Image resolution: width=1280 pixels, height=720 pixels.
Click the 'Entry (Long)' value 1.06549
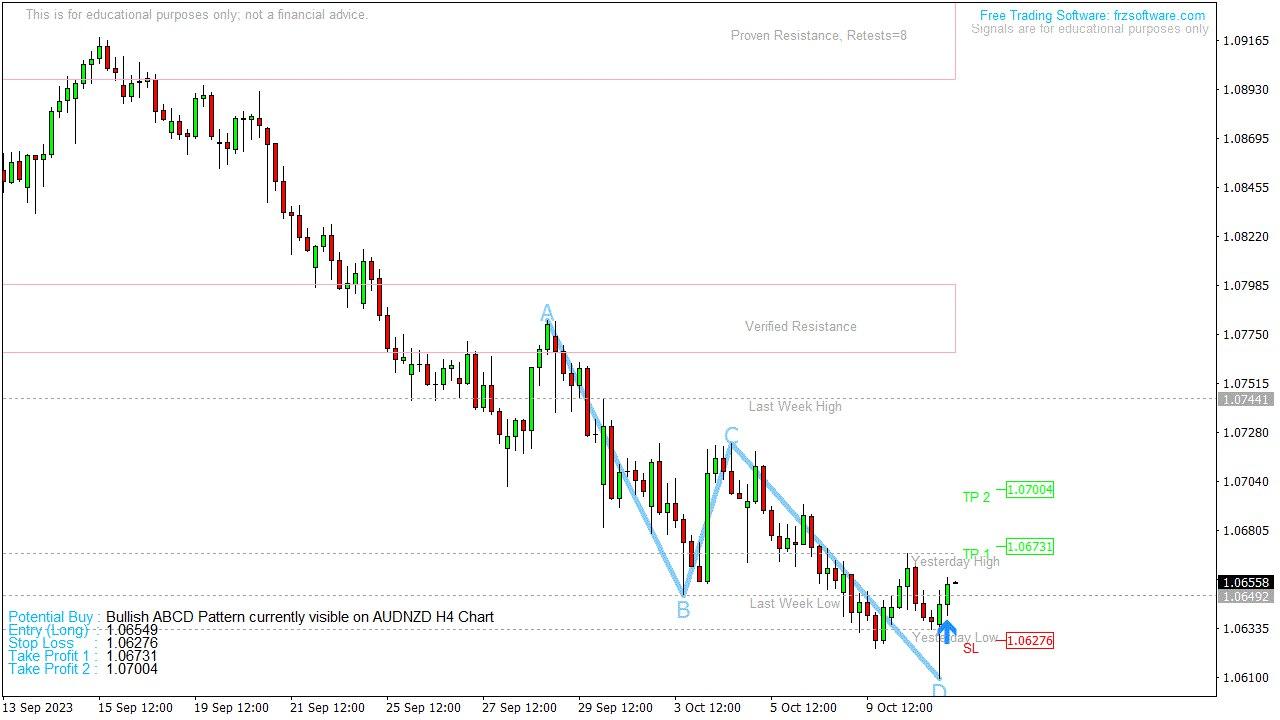[132, 630]
